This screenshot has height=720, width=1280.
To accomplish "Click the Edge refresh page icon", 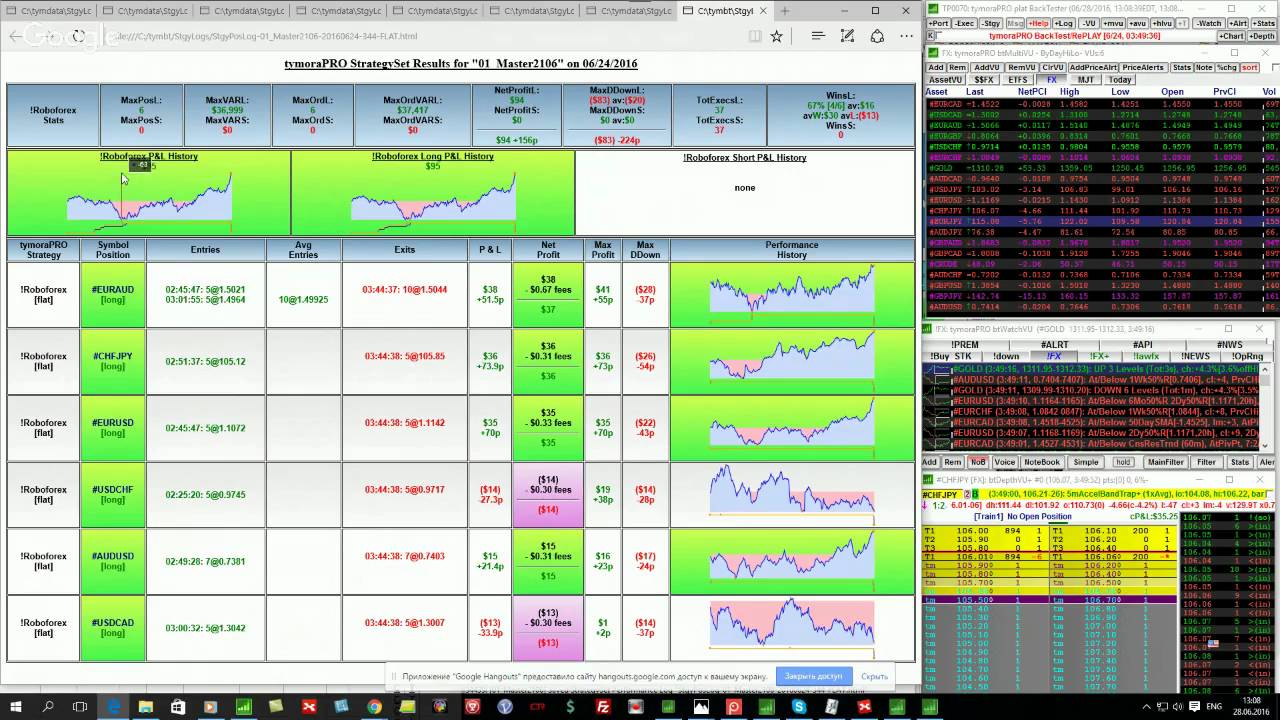I will coord(77,36).
